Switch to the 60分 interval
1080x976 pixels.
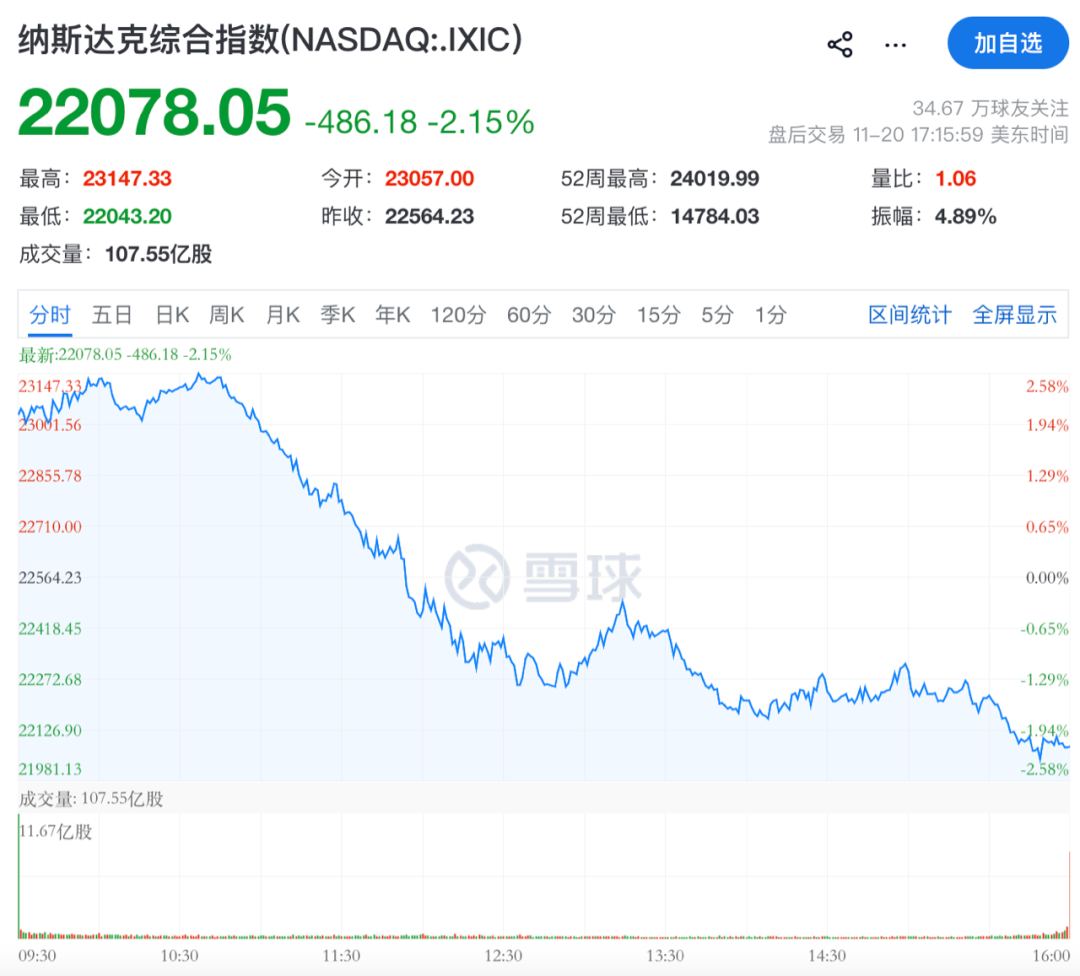click(528, 315)
